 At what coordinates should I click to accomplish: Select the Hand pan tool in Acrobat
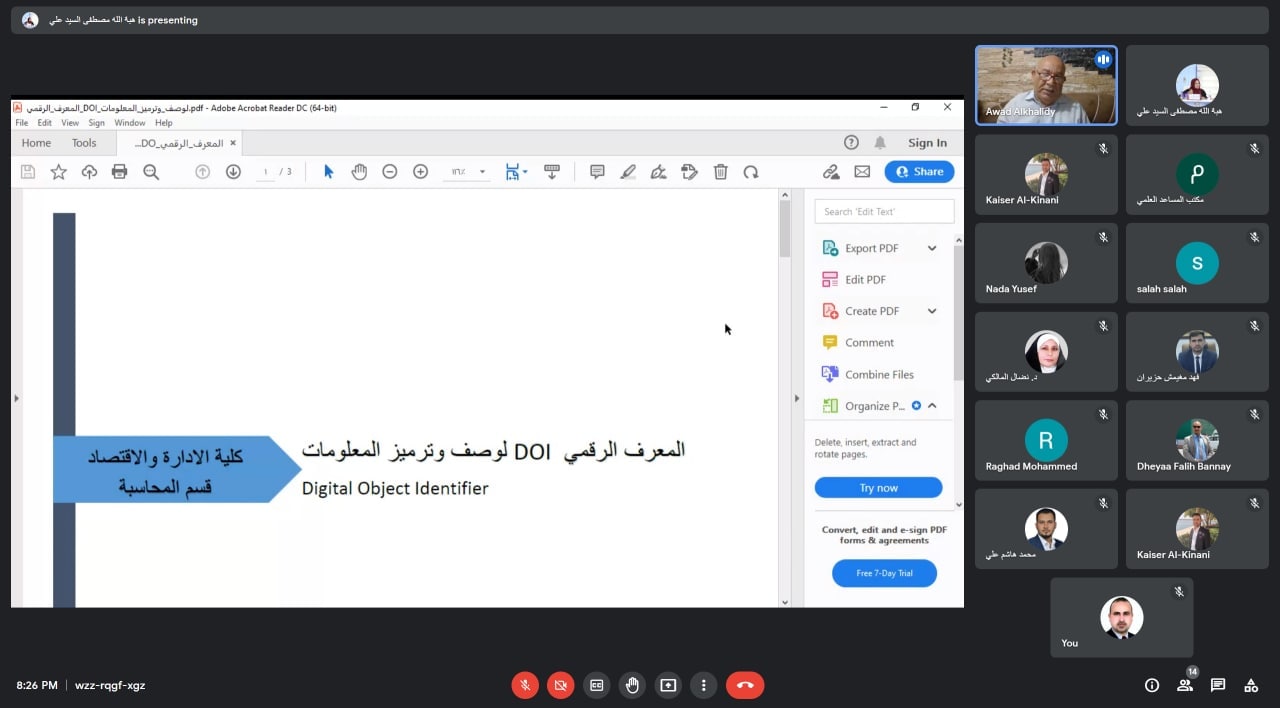coord(359,172)
